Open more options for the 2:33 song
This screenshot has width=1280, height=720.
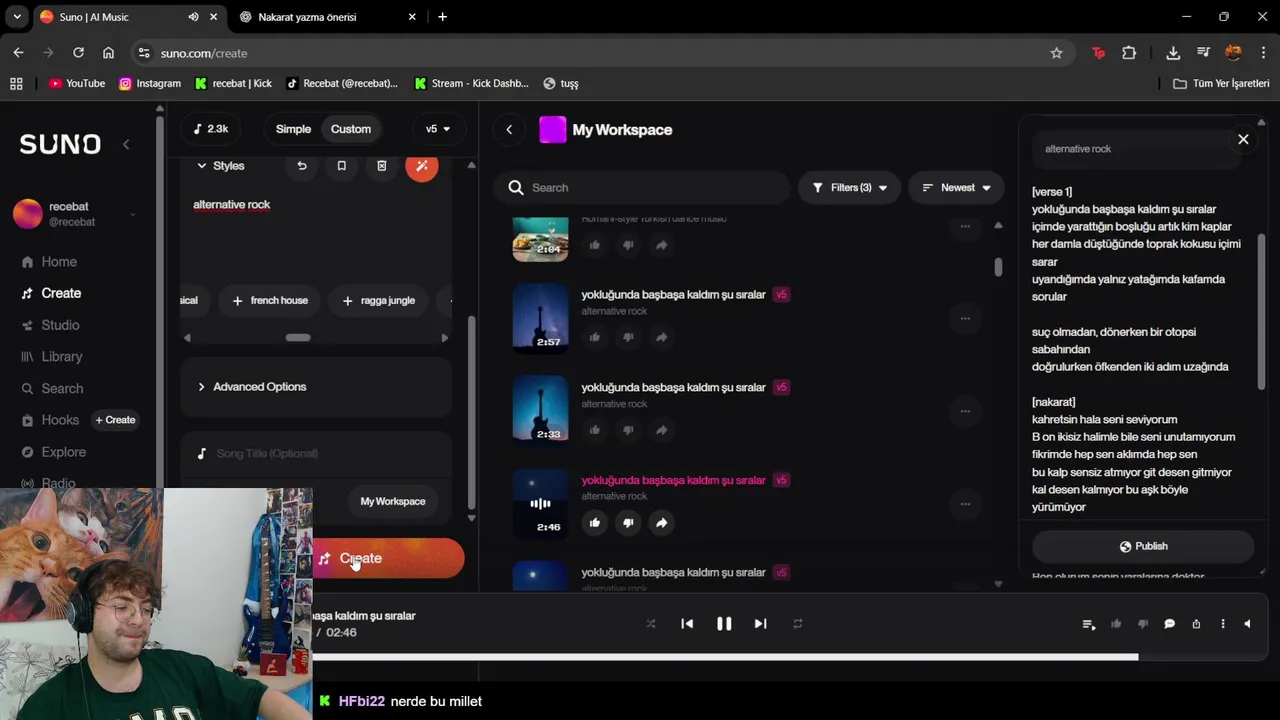click(965, 411)
